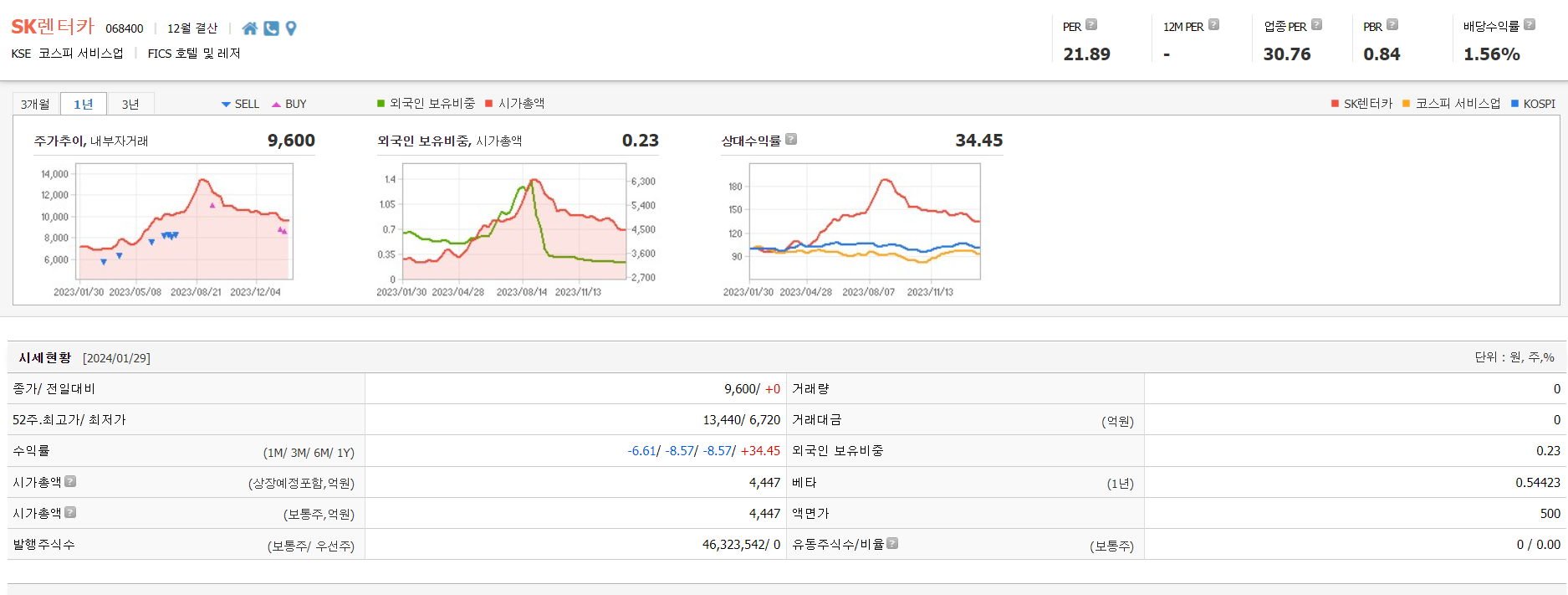Click the KSE 코스피 서비스업 label
1568x595 pixels.
pyautogui.click(x=67, y=54)
